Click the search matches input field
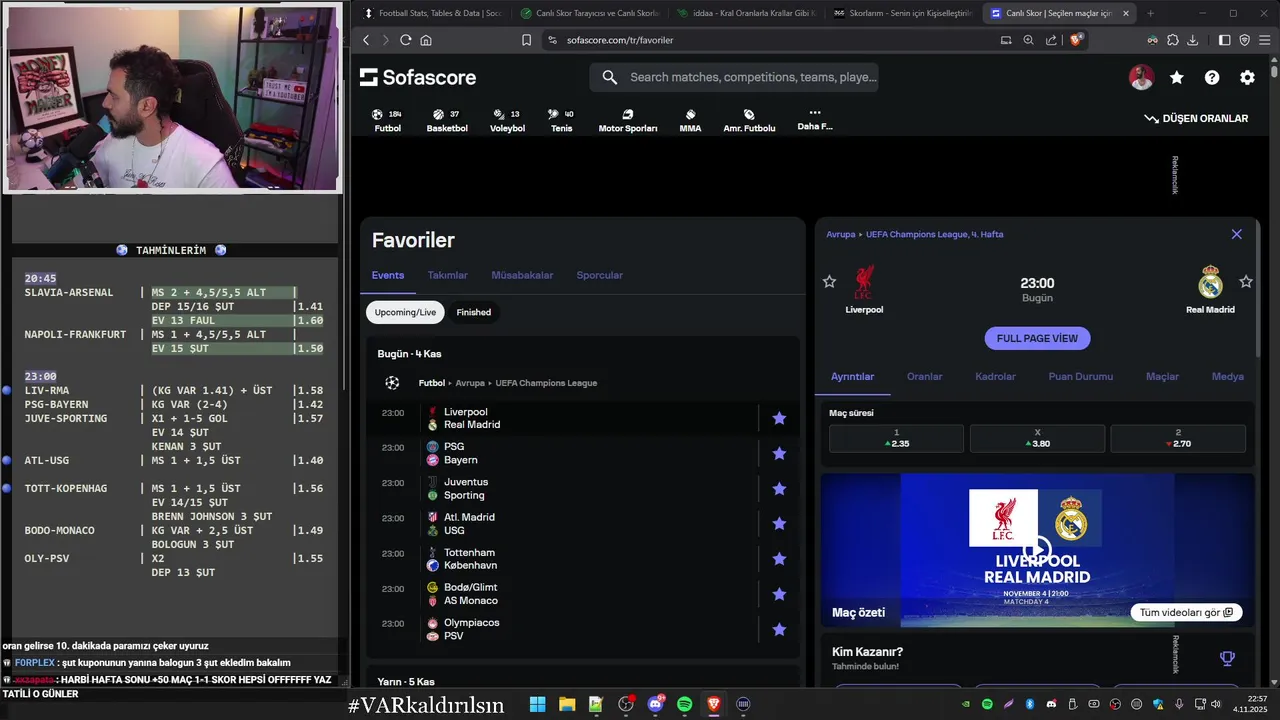The image size is (1280, 720). pos(734,77)
